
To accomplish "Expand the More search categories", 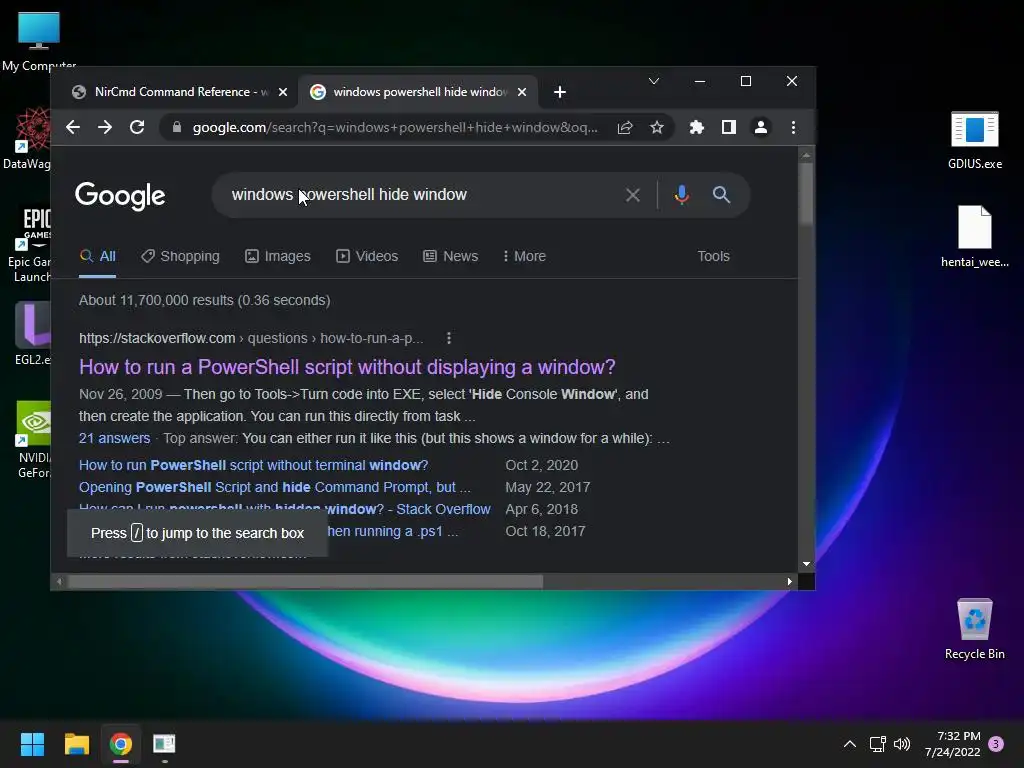I will pyautogui.click(x=524, y=256).
